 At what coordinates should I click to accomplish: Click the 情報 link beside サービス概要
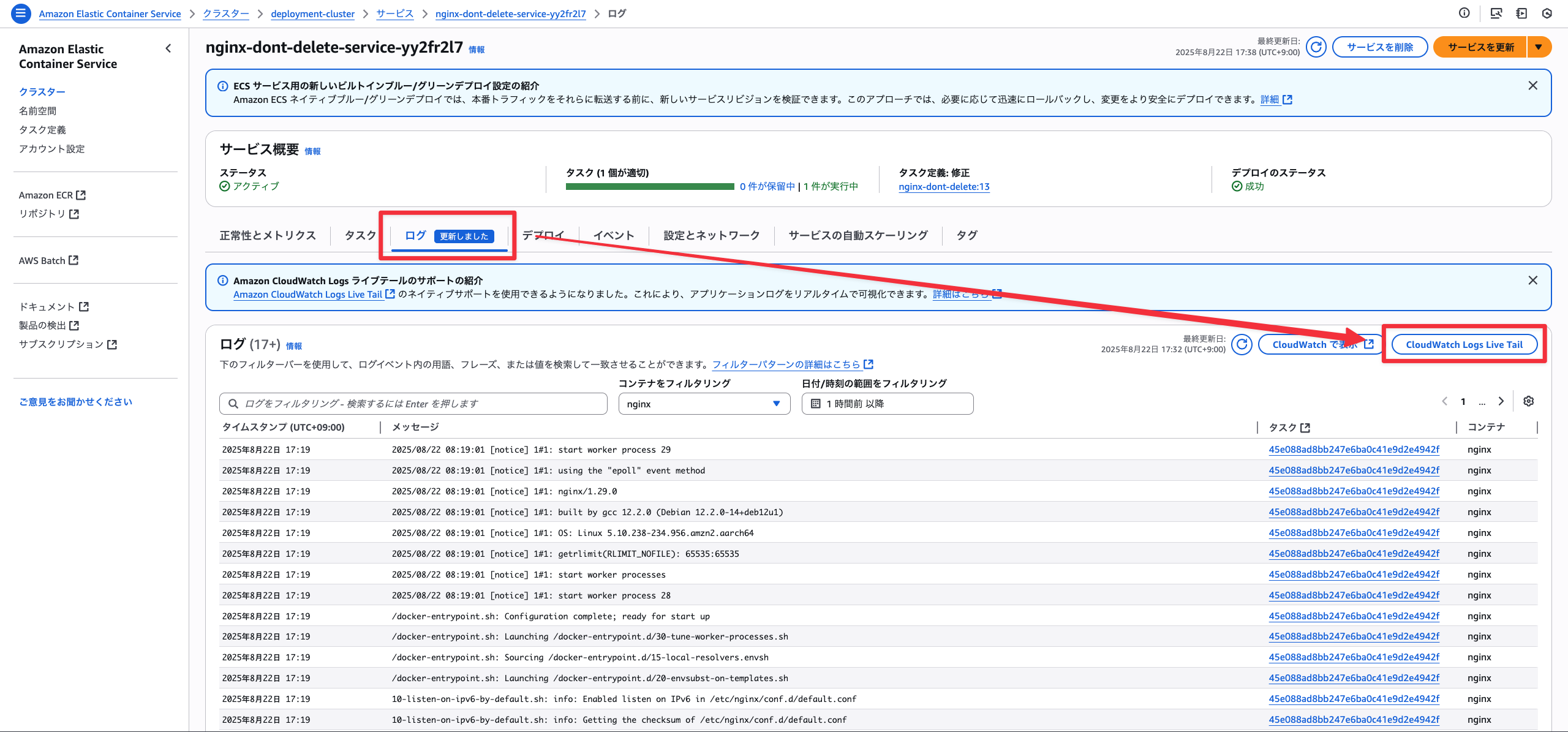pos(312,151)
